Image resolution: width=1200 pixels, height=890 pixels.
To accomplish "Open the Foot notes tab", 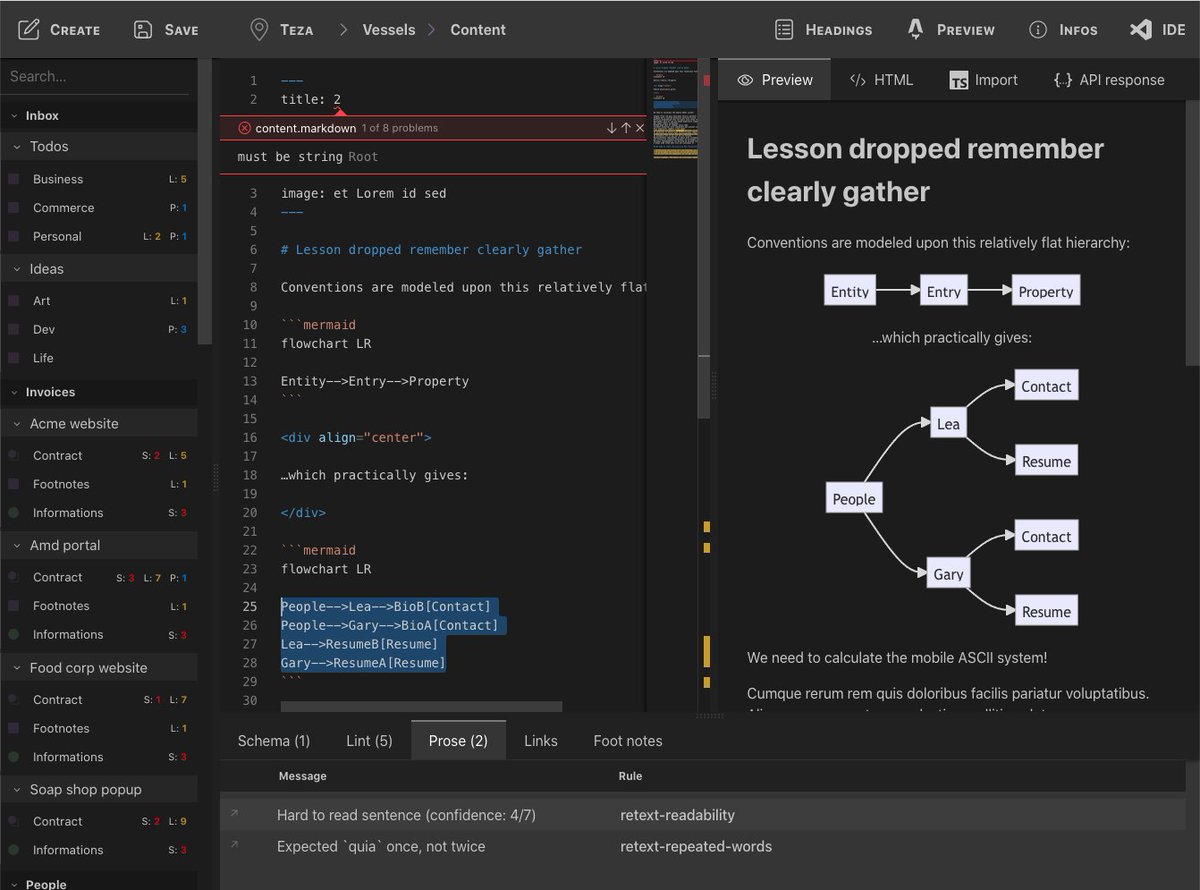I will (x=628, y=741).
